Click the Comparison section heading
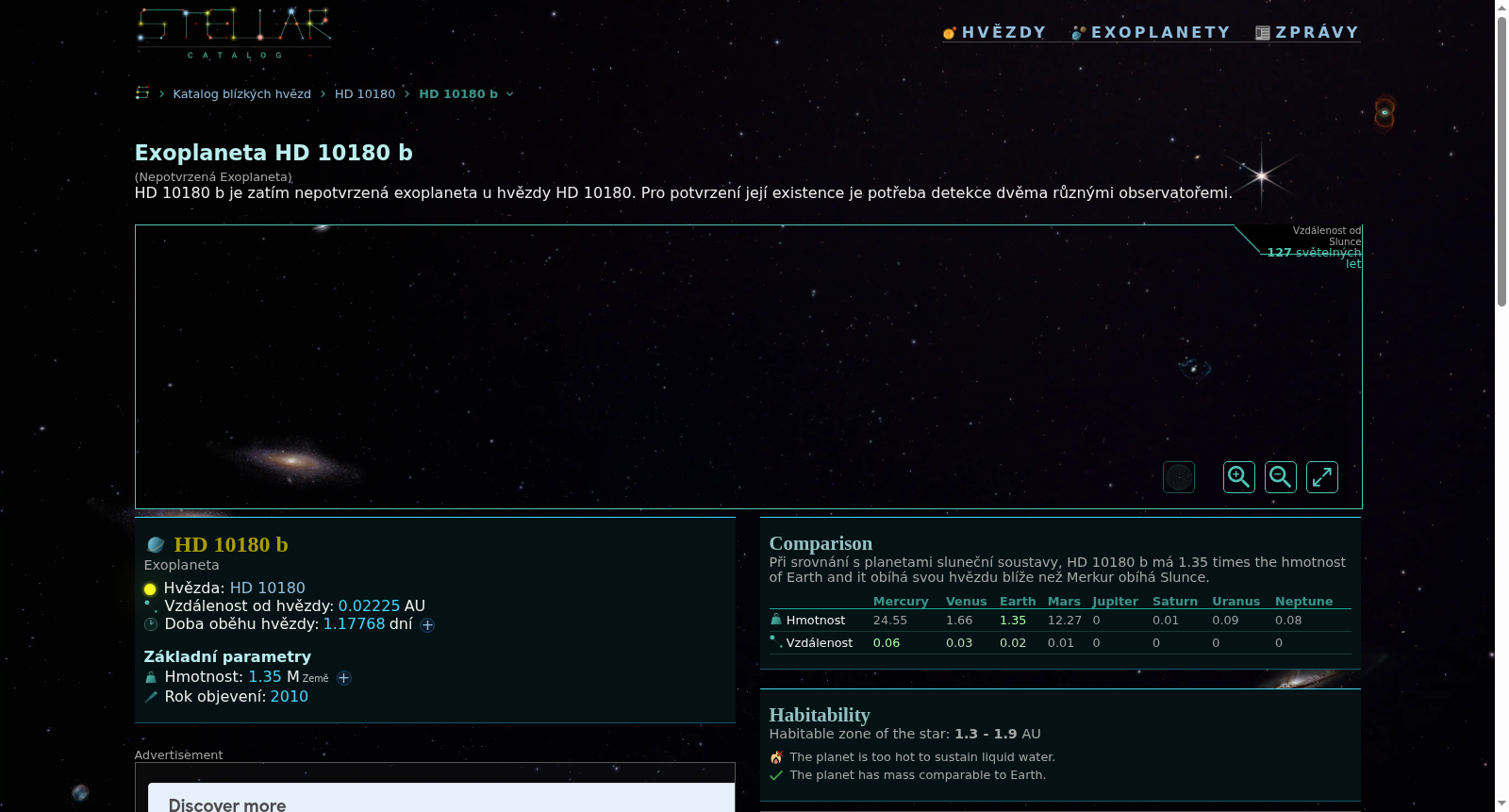 (821, 543)
